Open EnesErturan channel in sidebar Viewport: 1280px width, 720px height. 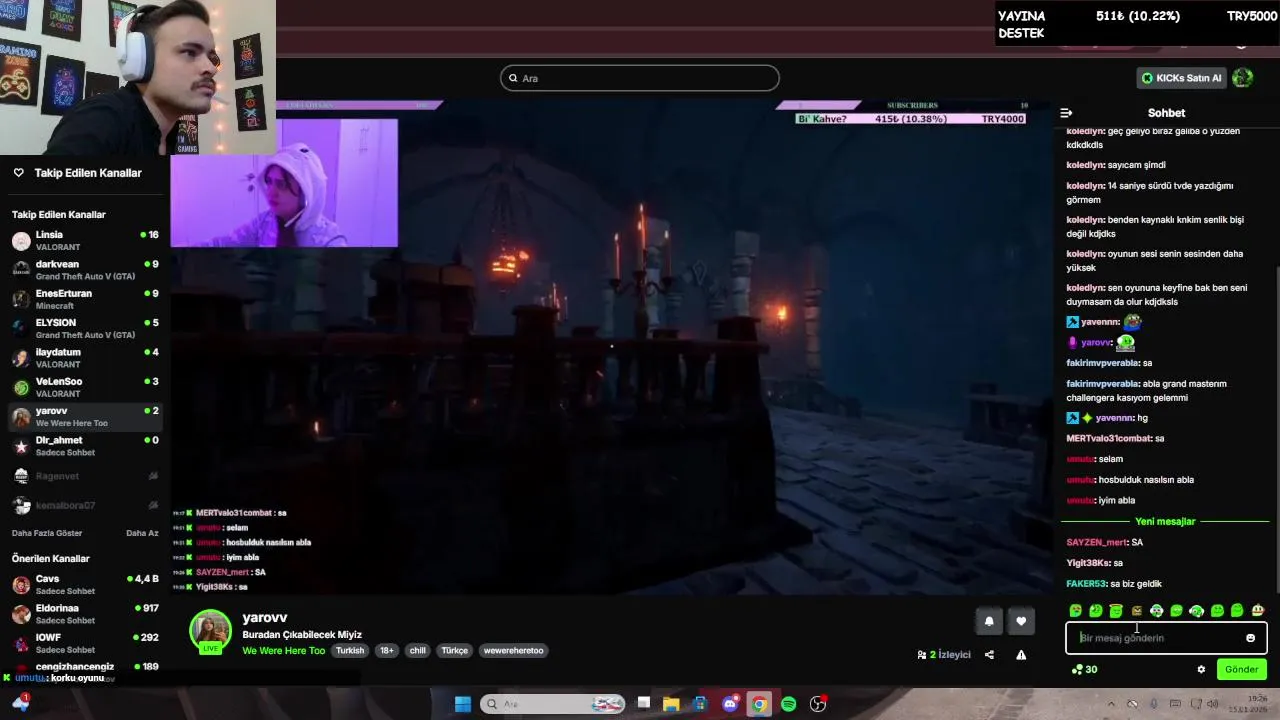[85, 299]
